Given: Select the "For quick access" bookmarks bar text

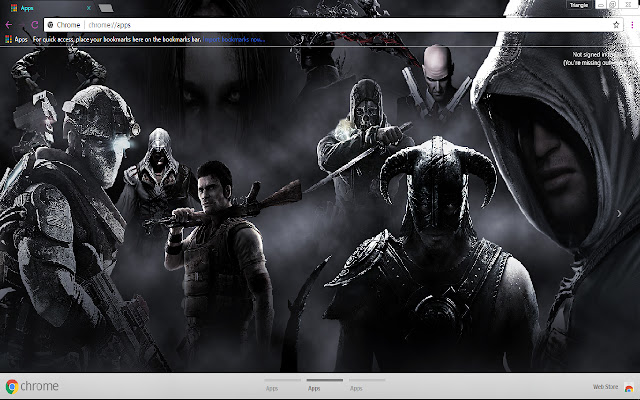Looking at the screenshot, I should click(117, 40).
